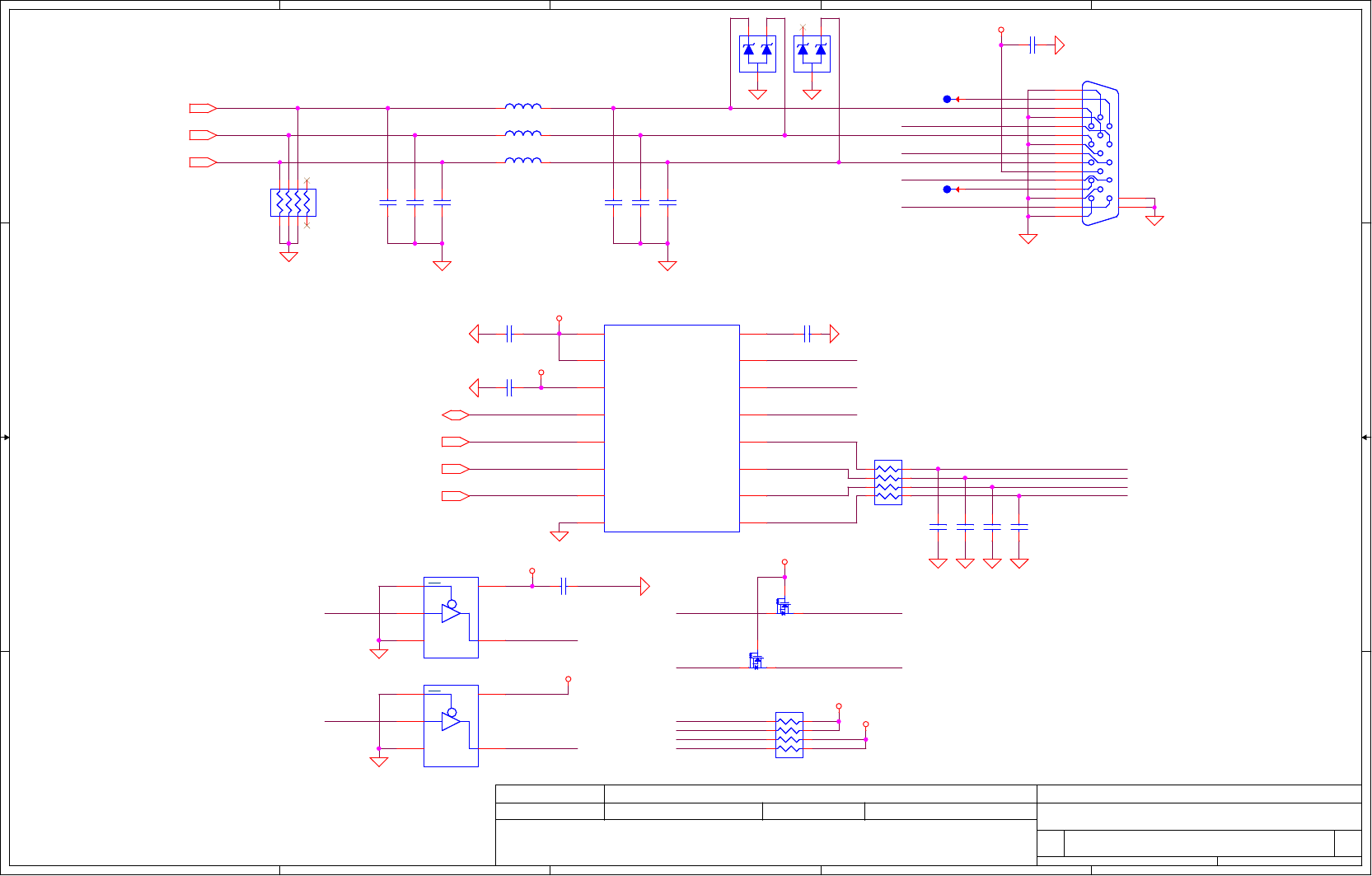Select the top inductor in the filter

tap(523, 105)
